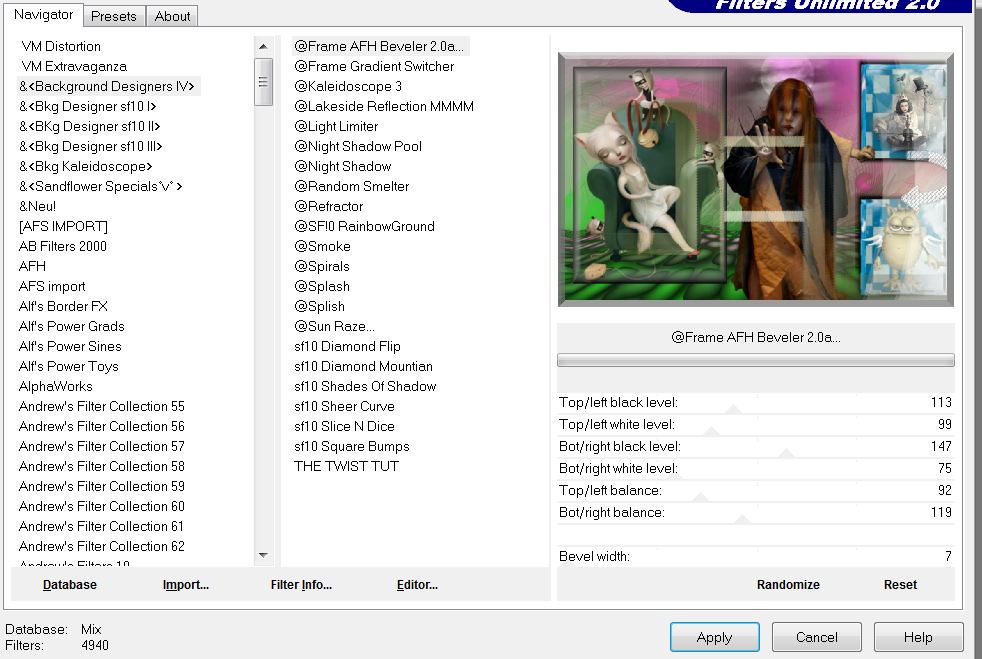Choose @Night Shadow filter

pyautogui.click(x=343, y=167)
